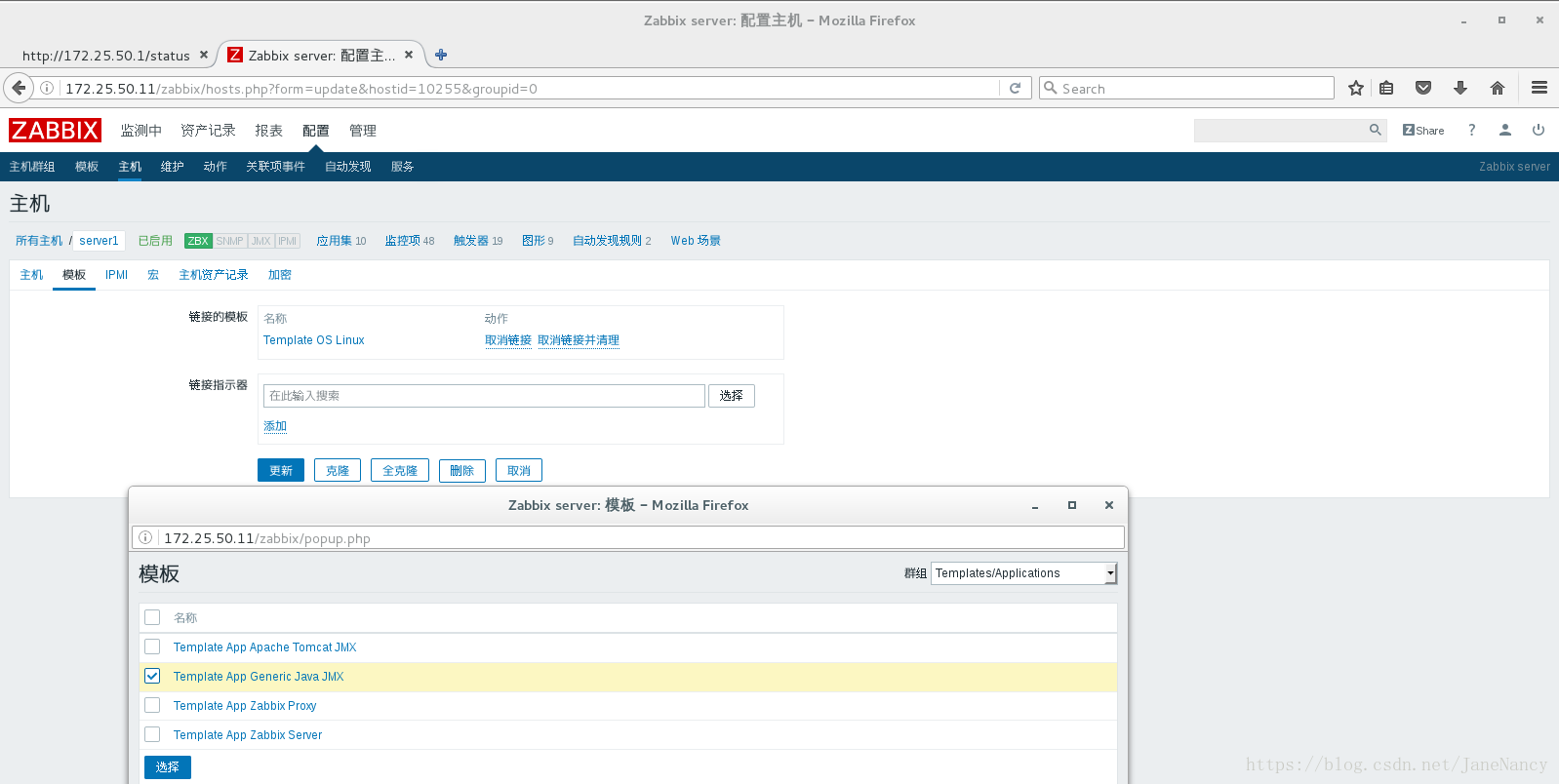Image resolution: width=1559 pixels, height=784 pixels.
Task: Switch to the 宏 tab
Action: 153,275
